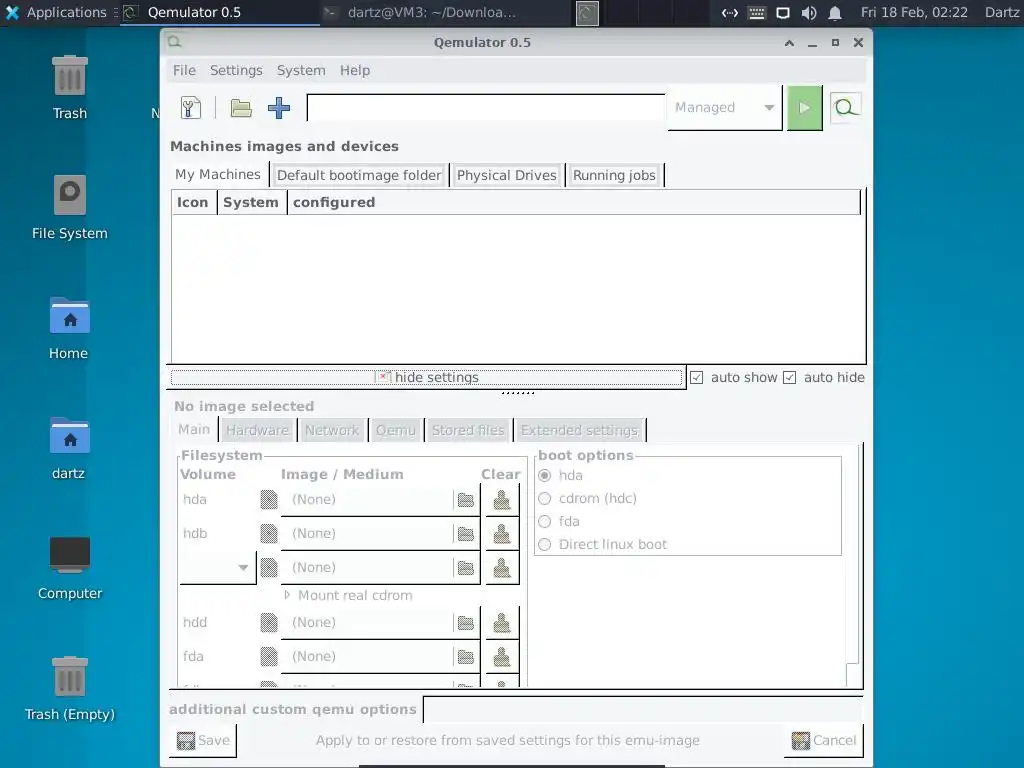Toggle the auto hide checkbox
The height and width of the screenshot is (768, 1024).
[790, 377]
